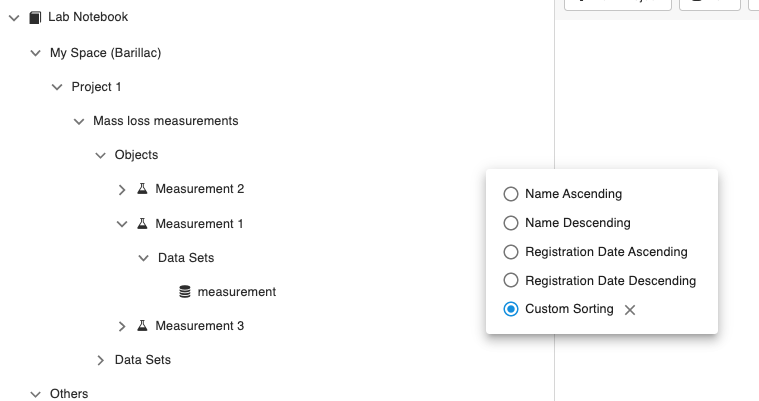Select the measurement data set entry
The image size is (759, 401).
(x=237, y=292)
